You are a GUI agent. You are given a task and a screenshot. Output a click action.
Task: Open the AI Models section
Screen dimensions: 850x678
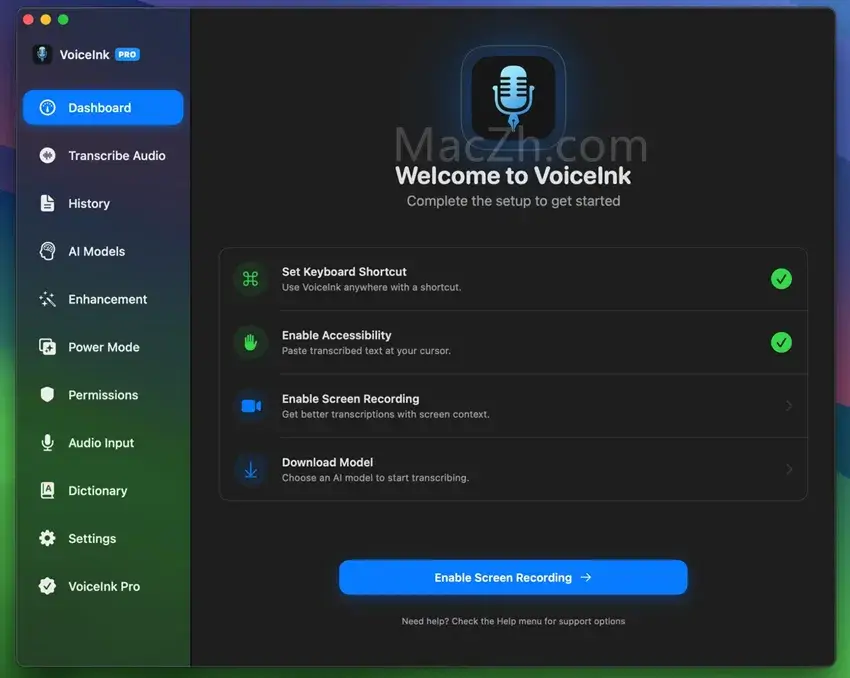coord(103,251)
